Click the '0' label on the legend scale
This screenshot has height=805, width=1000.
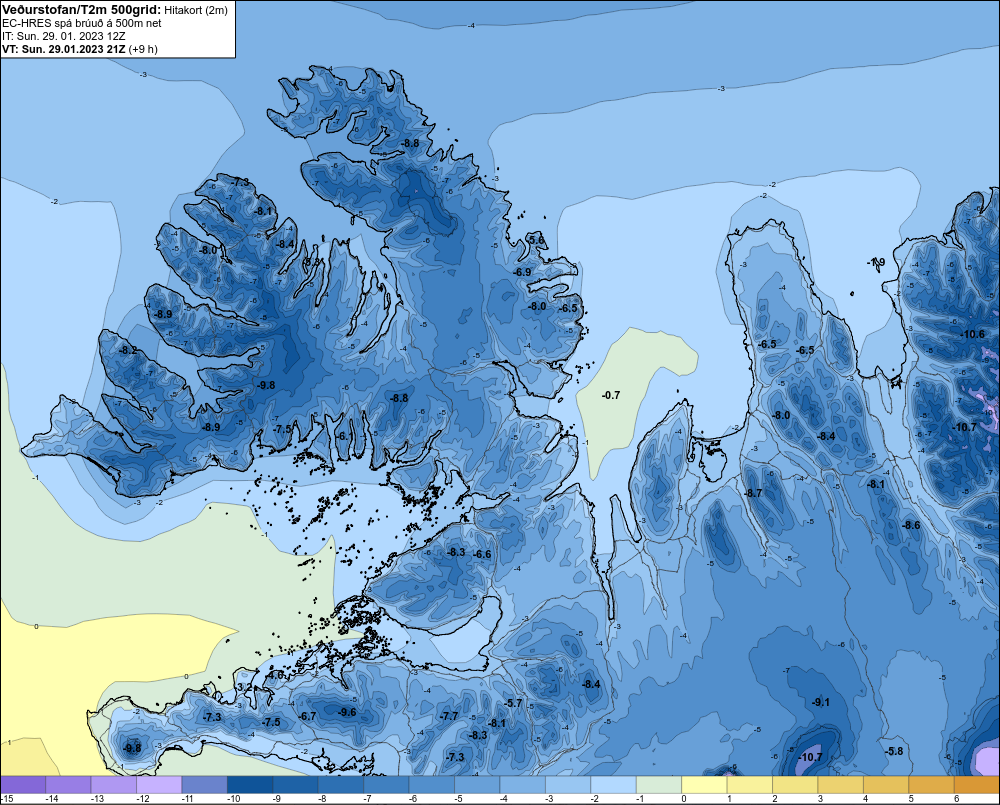pyautogui.click(x=684, y=799)
